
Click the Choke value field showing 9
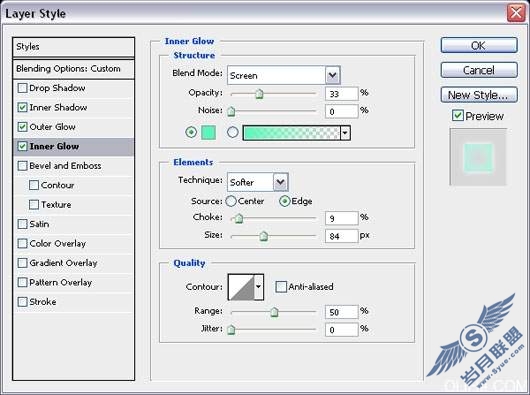click(x=341, y=218)
